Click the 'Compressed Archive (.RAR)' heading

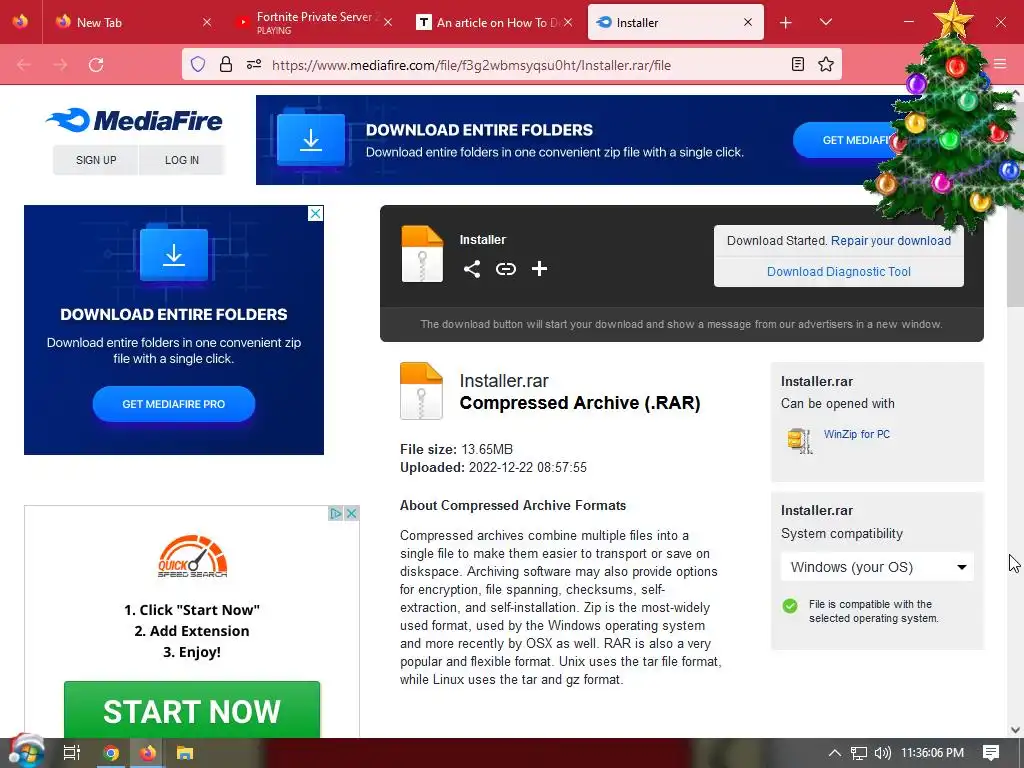coord(580,403)
